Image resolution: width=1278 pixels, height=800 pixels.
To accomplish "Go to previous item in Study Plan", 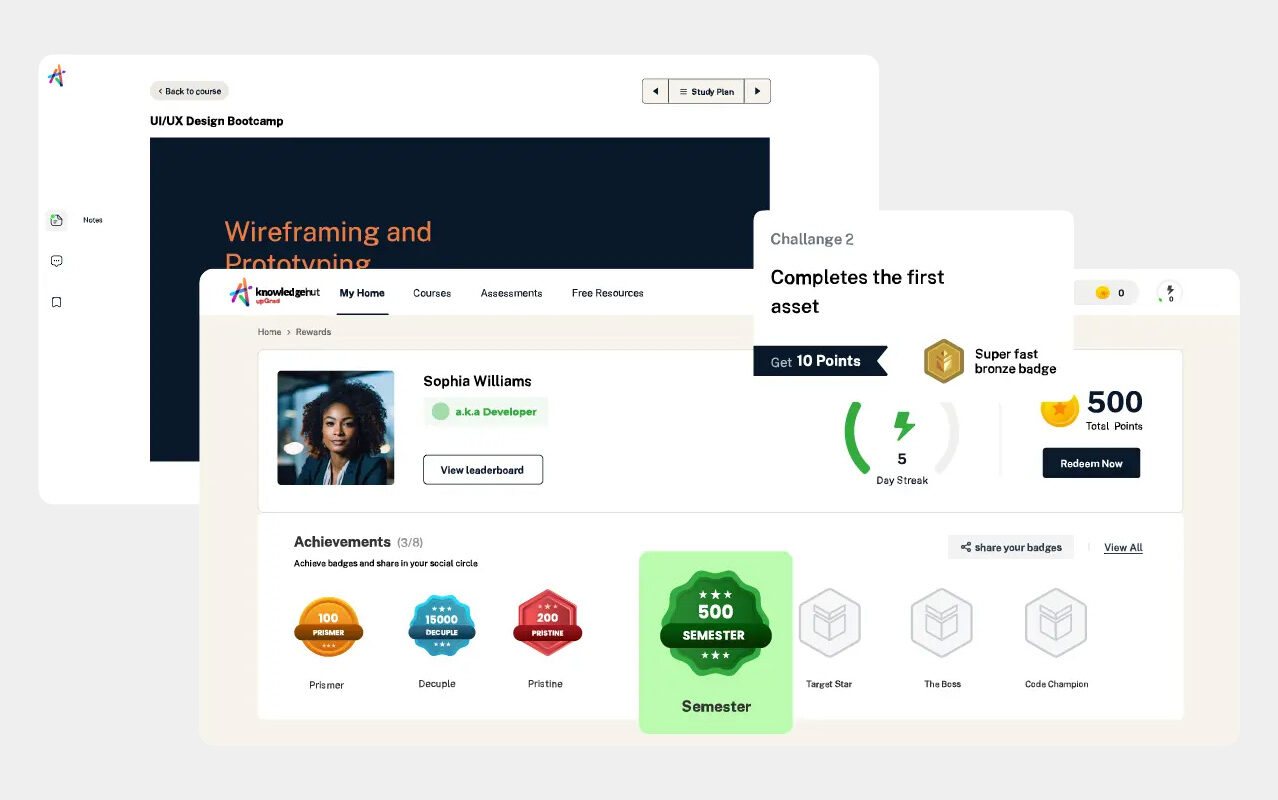I will click(x=655, y=91).
